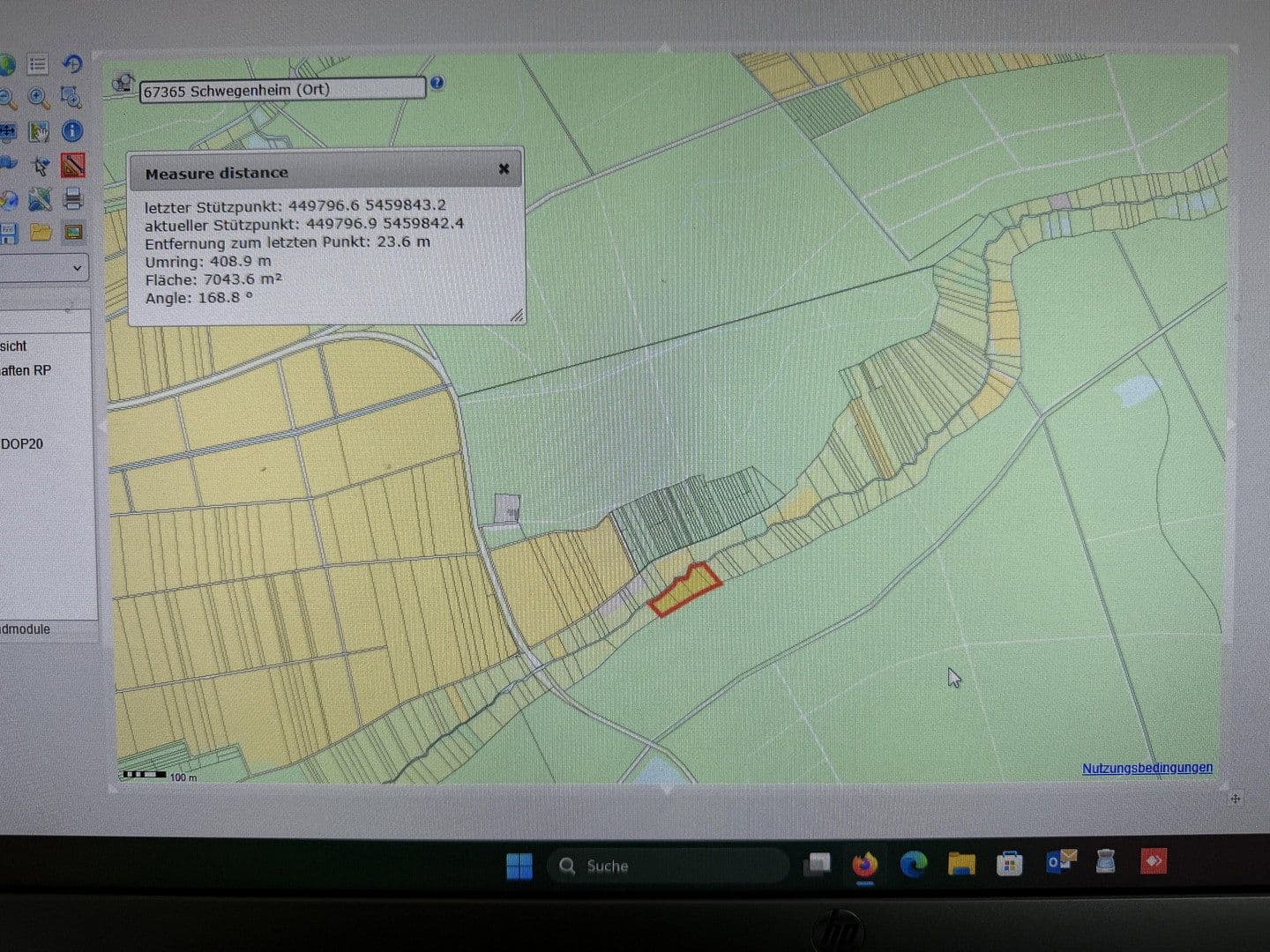Screen dimensions: 1270x952
Task: Select the DOP20 layer entry
Action: [x=22, y=444]
